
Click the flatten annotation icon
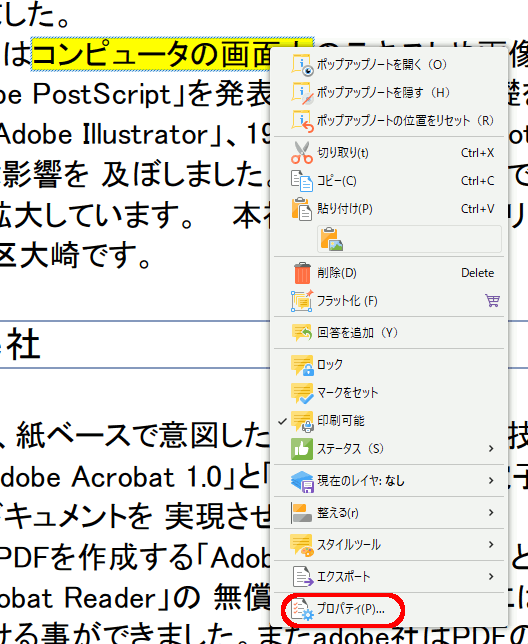tap(302, 301)
